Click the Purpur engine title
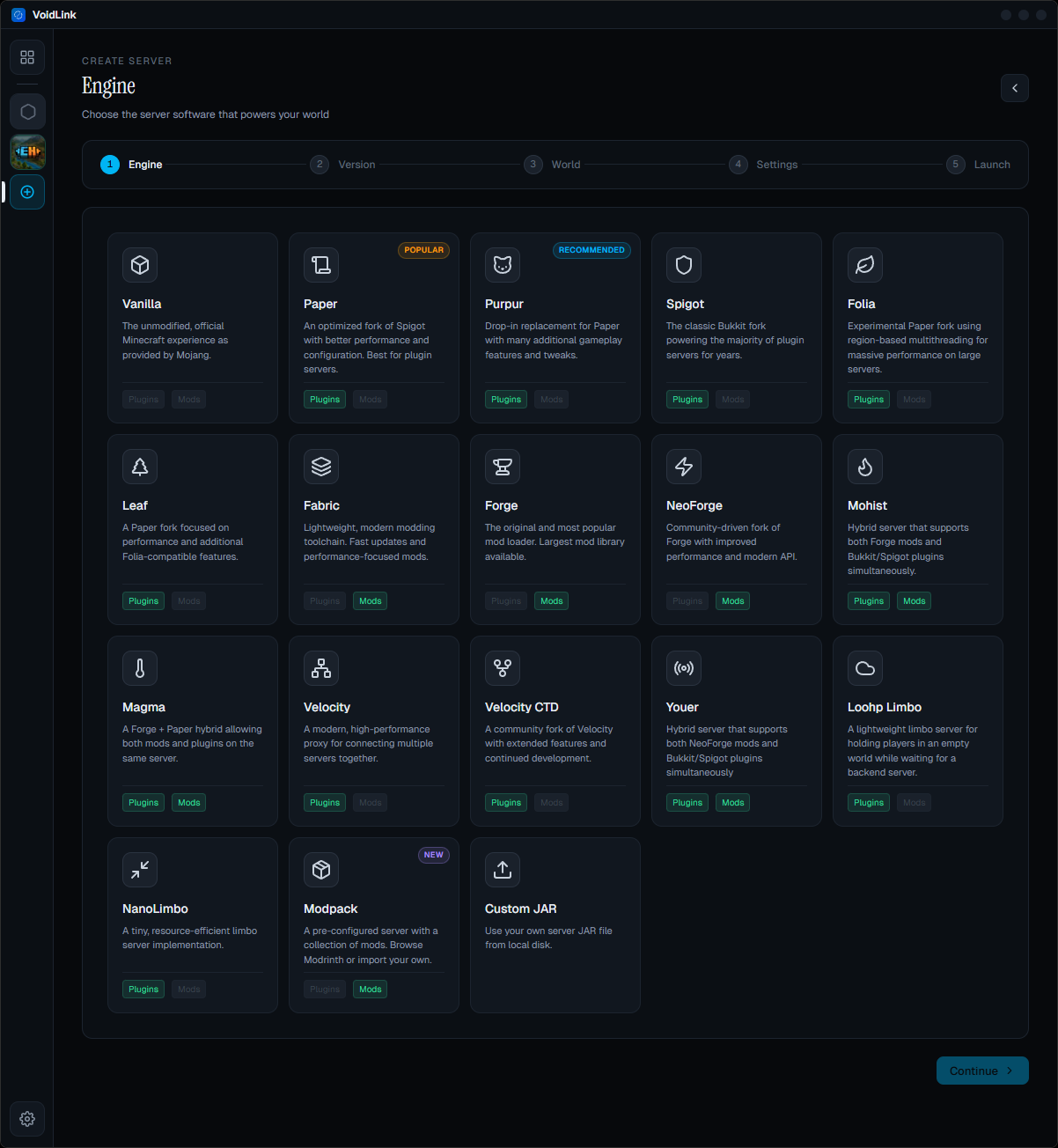The height and width of the screenshot is (1148, 1058). (504, 304)
